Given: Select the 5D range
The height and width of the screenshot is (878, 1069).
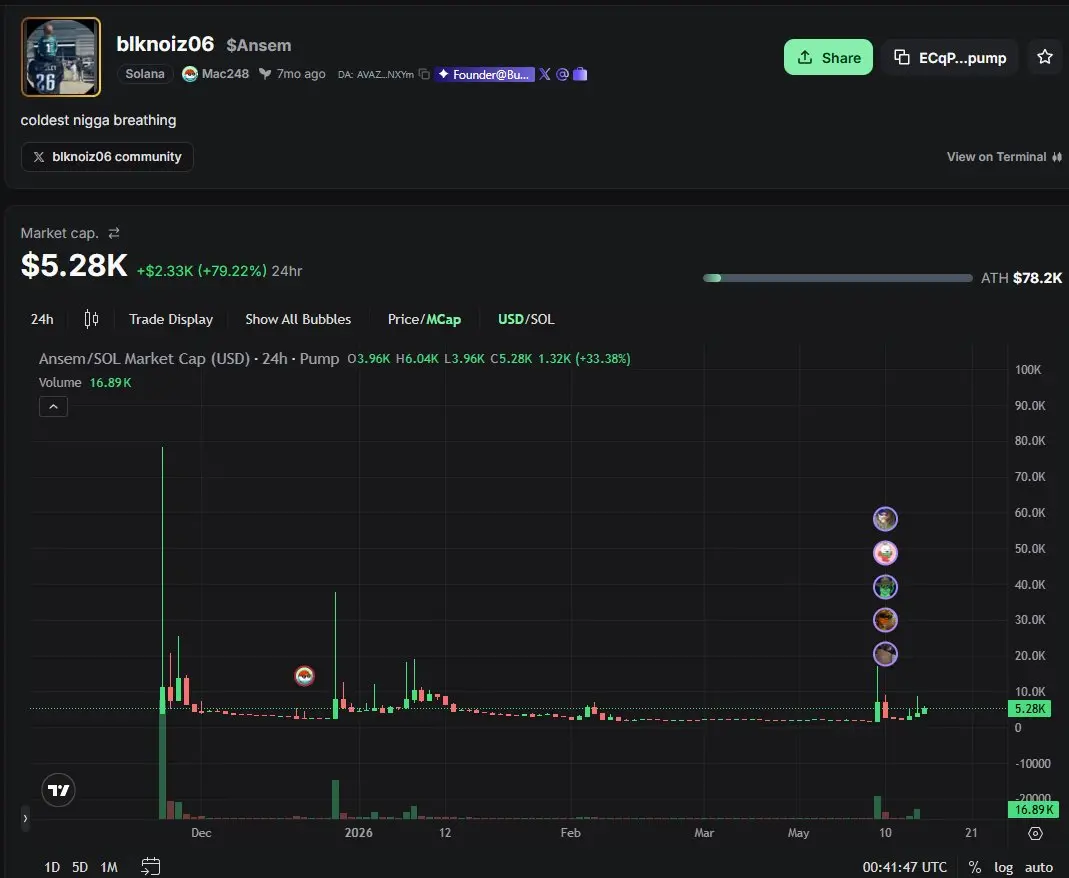Looking at the screenshot, I should 80,867.
